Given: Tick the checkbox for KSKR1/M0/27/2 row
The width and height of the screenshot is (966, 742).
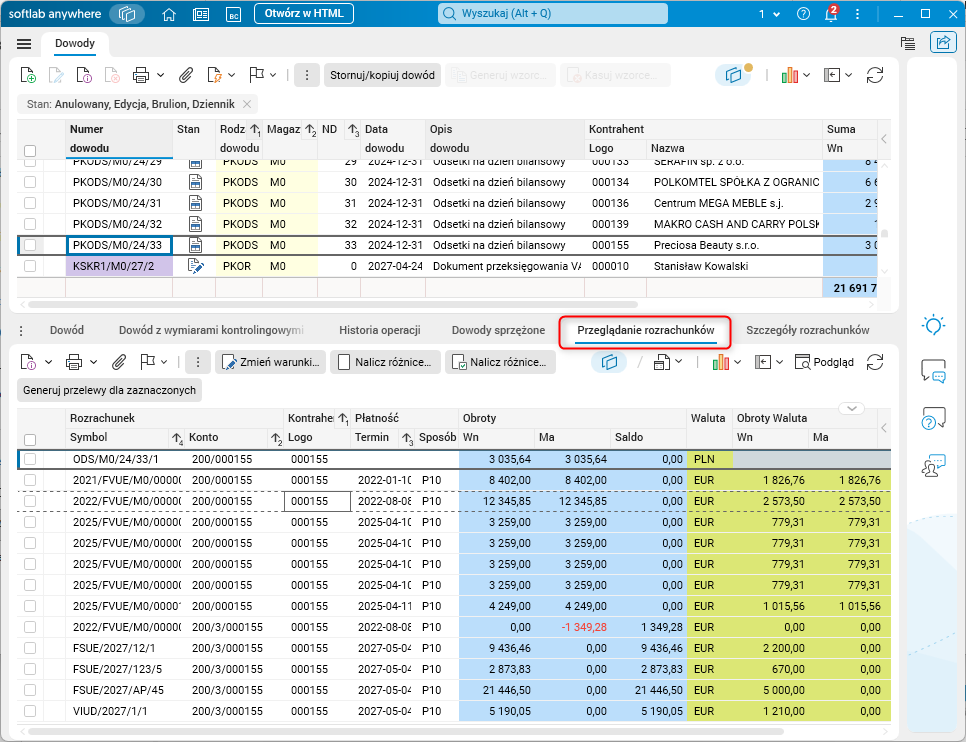Looking at the screenshot, I should click(x=30, y=266).
